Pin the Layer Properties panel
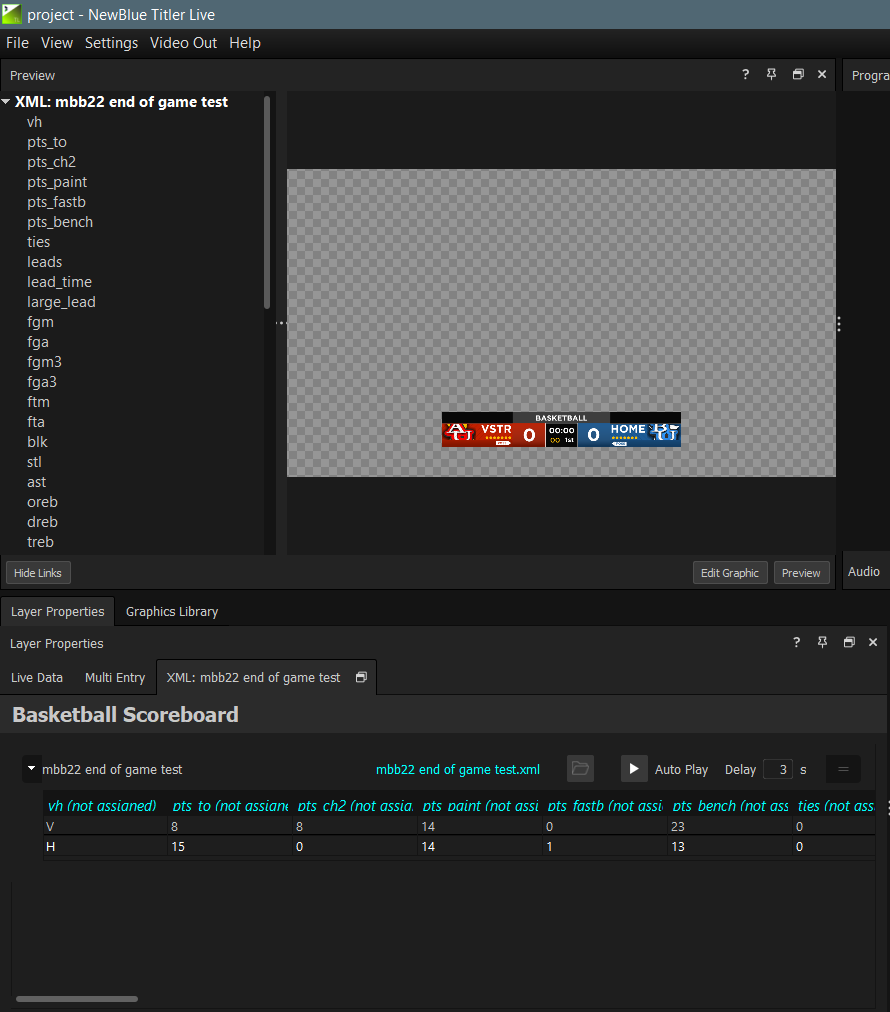The image size is (890, 1012). click(822, 643)
